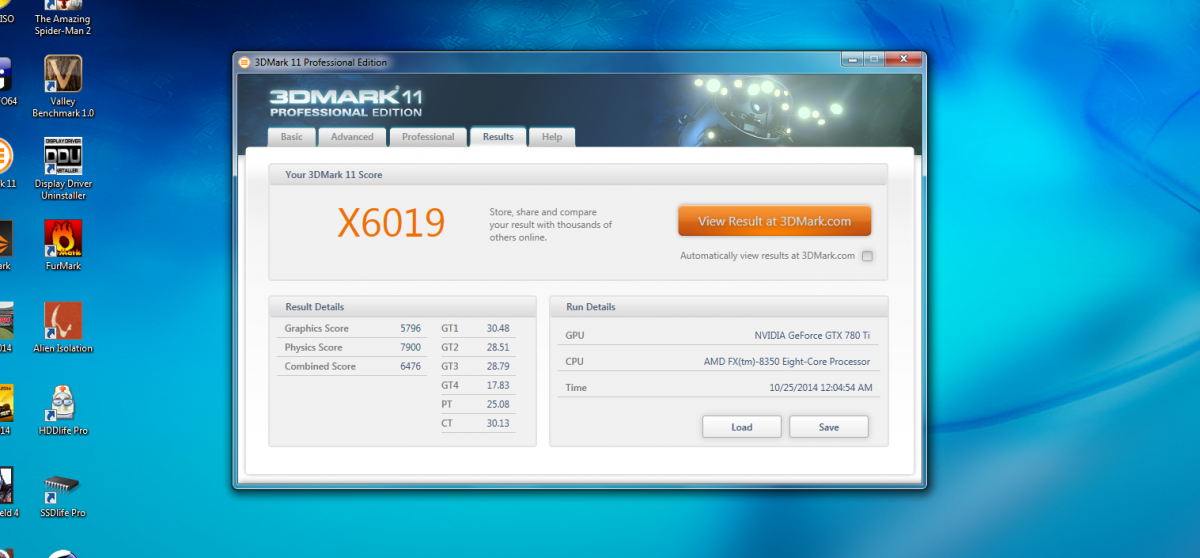Switch to the Basic tab
Image resolution: width=1200 pixels, height=558 pixels.
(292, 137)
